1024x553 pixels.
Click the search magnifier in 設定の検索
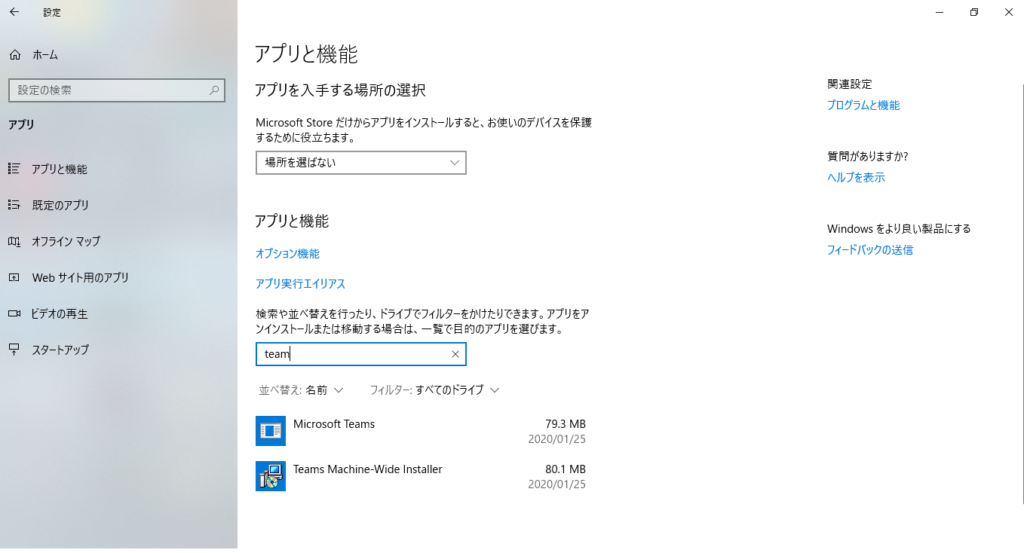click(214, 90)
